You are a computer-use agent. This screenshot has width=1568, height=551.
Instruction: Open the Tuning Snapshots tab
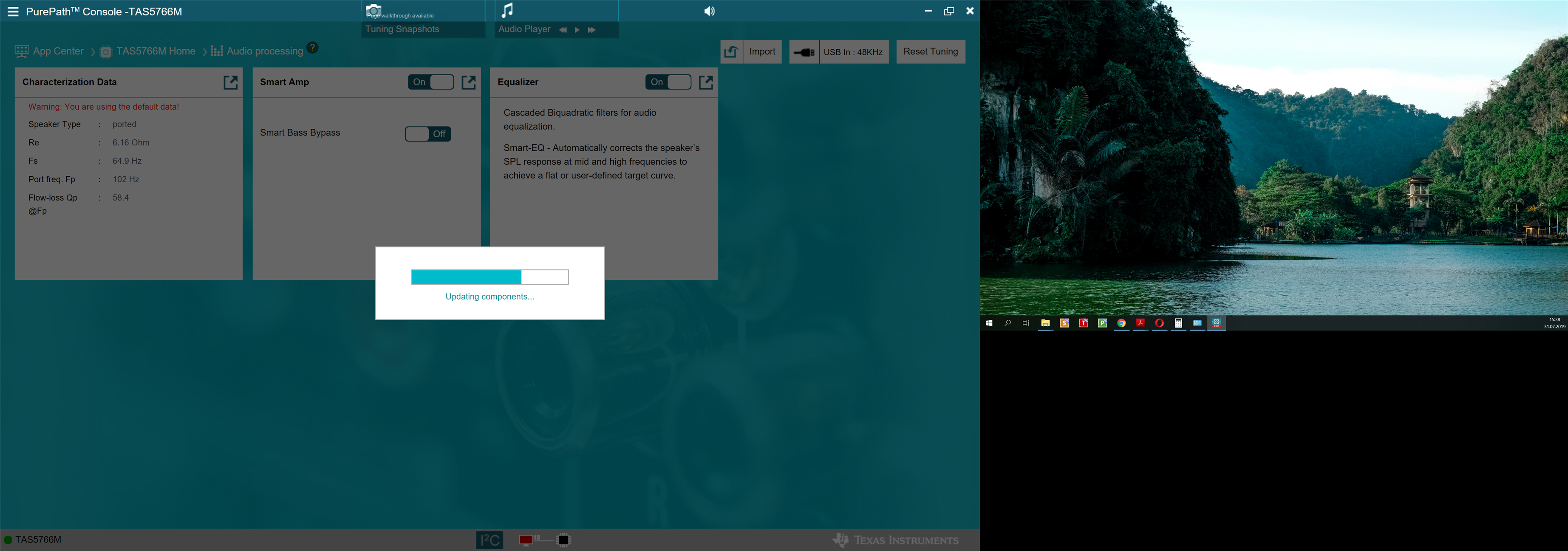coord(402,29)
